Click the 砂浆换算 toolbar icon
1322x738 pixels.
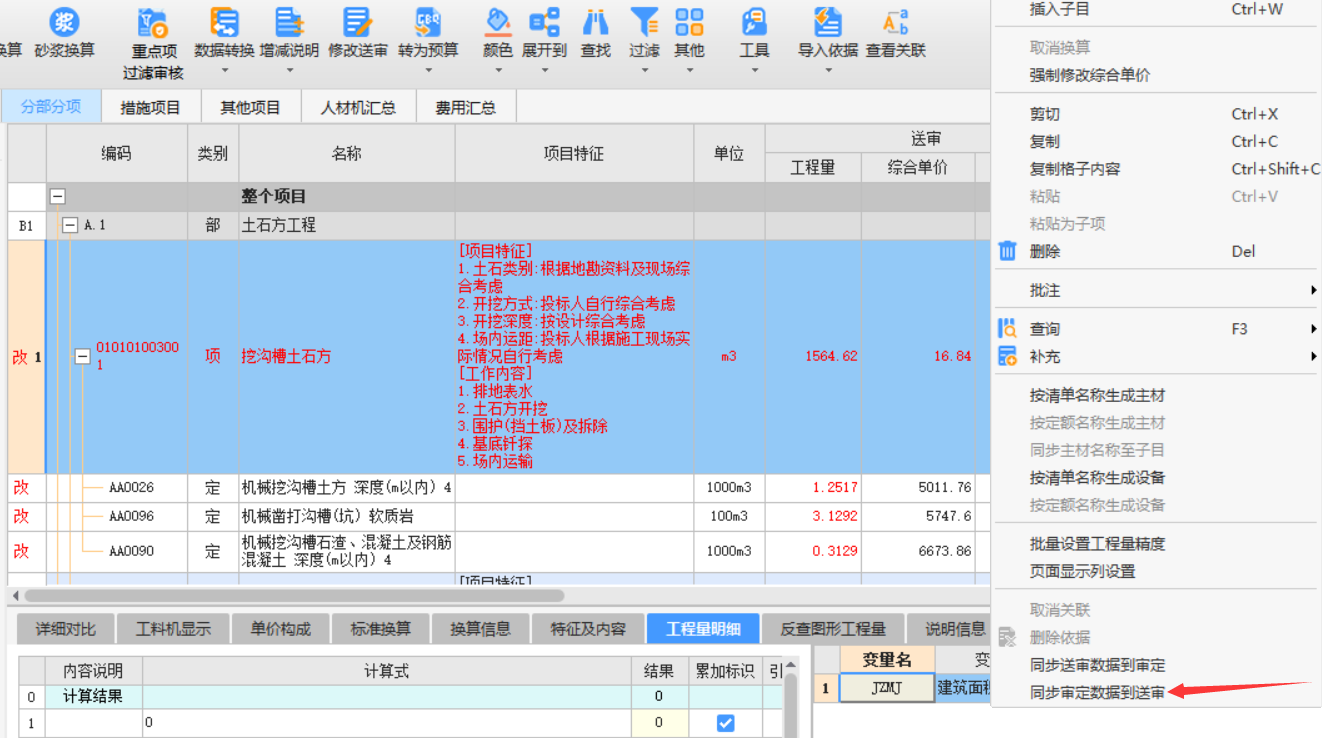(64, 21)
